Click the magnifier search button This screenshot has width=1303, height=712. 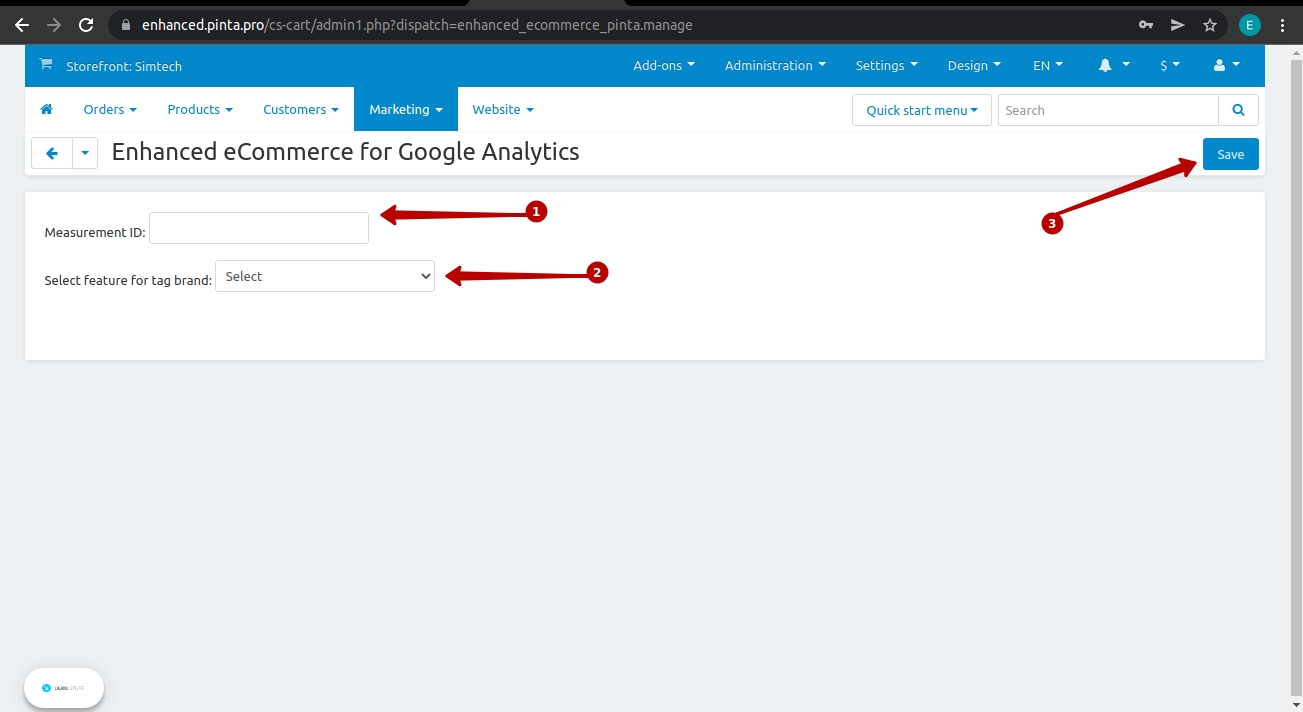(1238, 110)
